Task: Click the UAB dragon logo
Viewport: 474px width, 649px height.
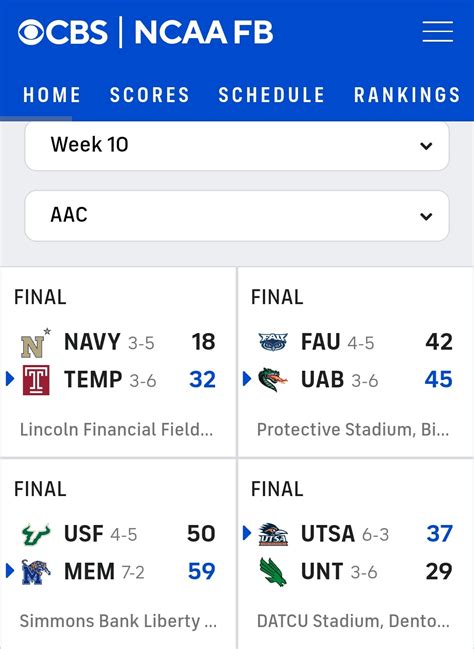Action: point(273,379)
